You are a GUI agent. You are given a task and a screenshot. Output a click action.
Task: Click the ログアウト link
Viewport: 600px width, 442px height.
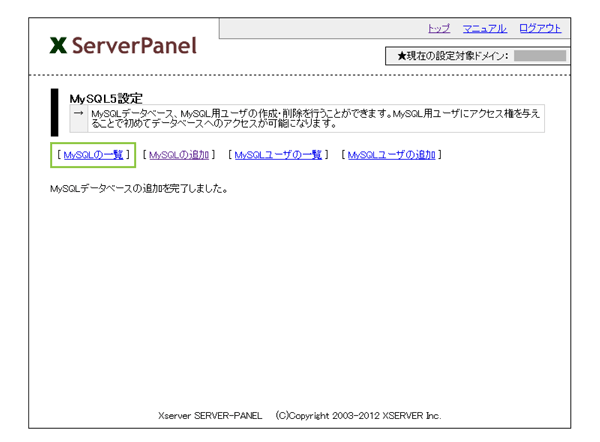540,28
